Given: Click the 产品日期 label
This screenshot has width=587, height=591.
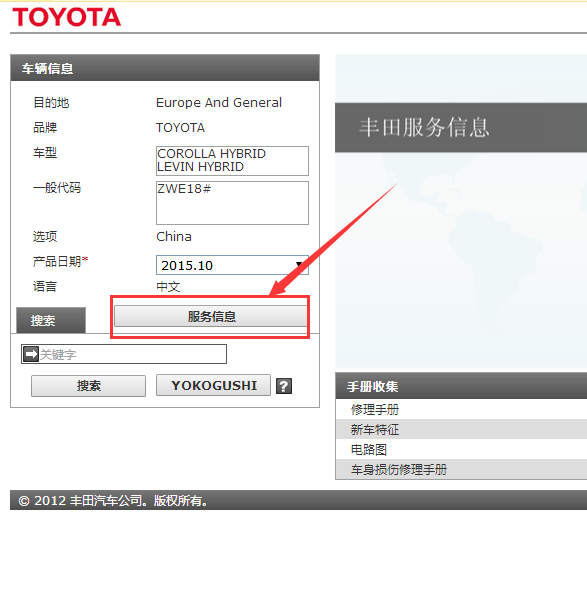Looking at the screenshot, I should (60, 261).
